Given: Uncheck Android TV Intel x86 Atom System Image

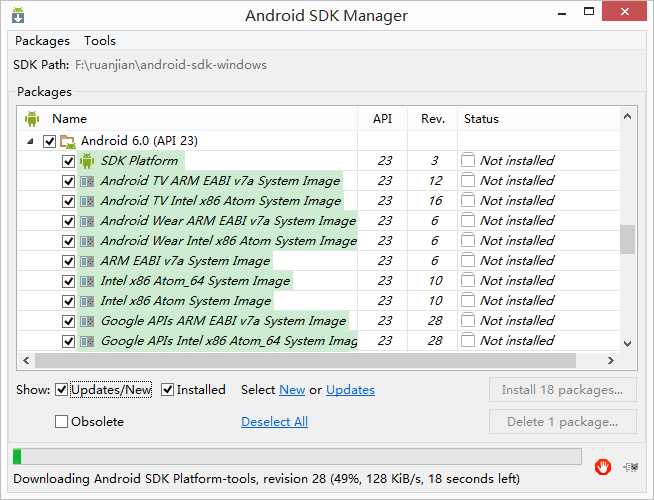Looking at the screenshot, I should (68, 201).
